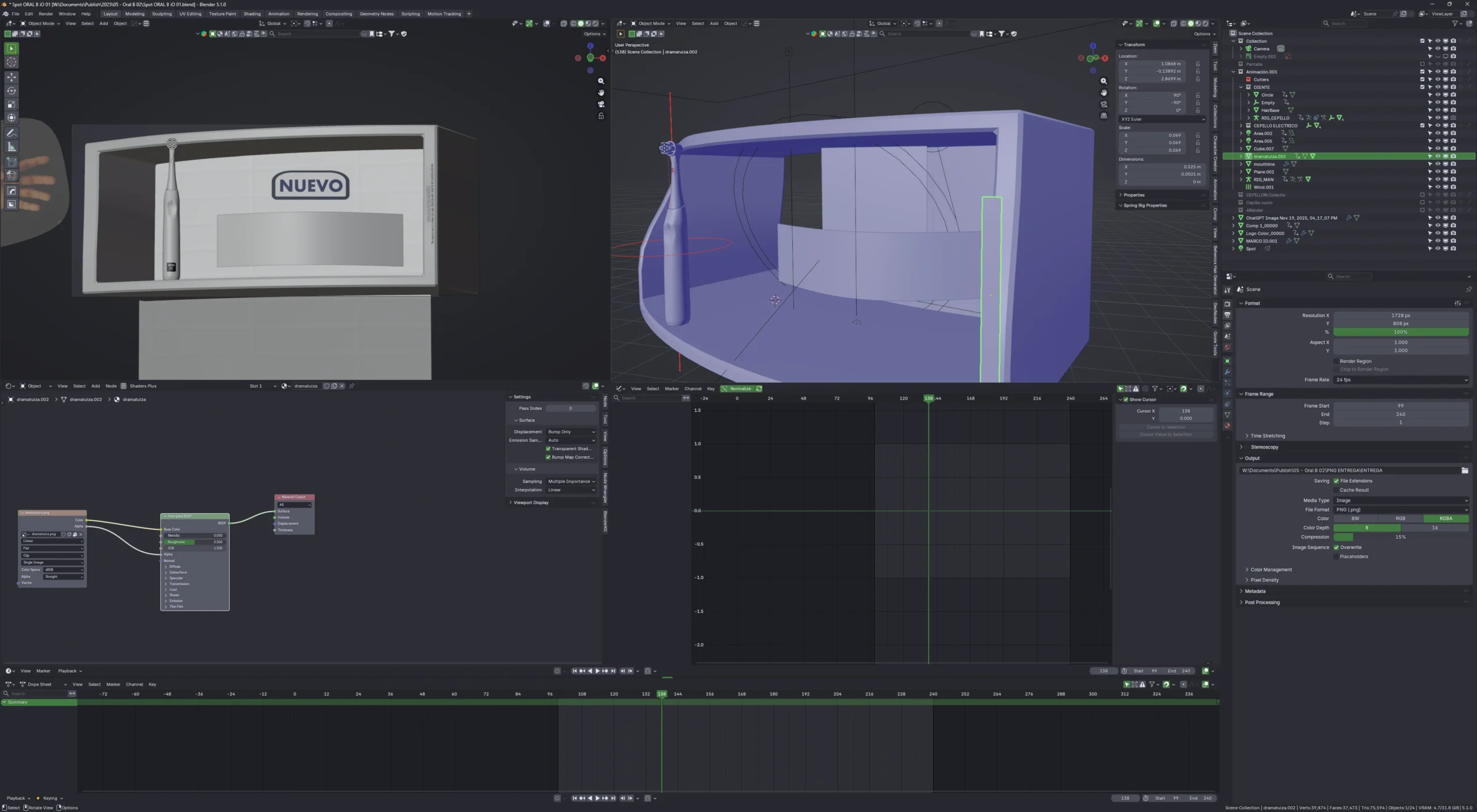Uncheck the File Extensions checkbox
Screen dimensions: 1477x812
pos(1336,481)
